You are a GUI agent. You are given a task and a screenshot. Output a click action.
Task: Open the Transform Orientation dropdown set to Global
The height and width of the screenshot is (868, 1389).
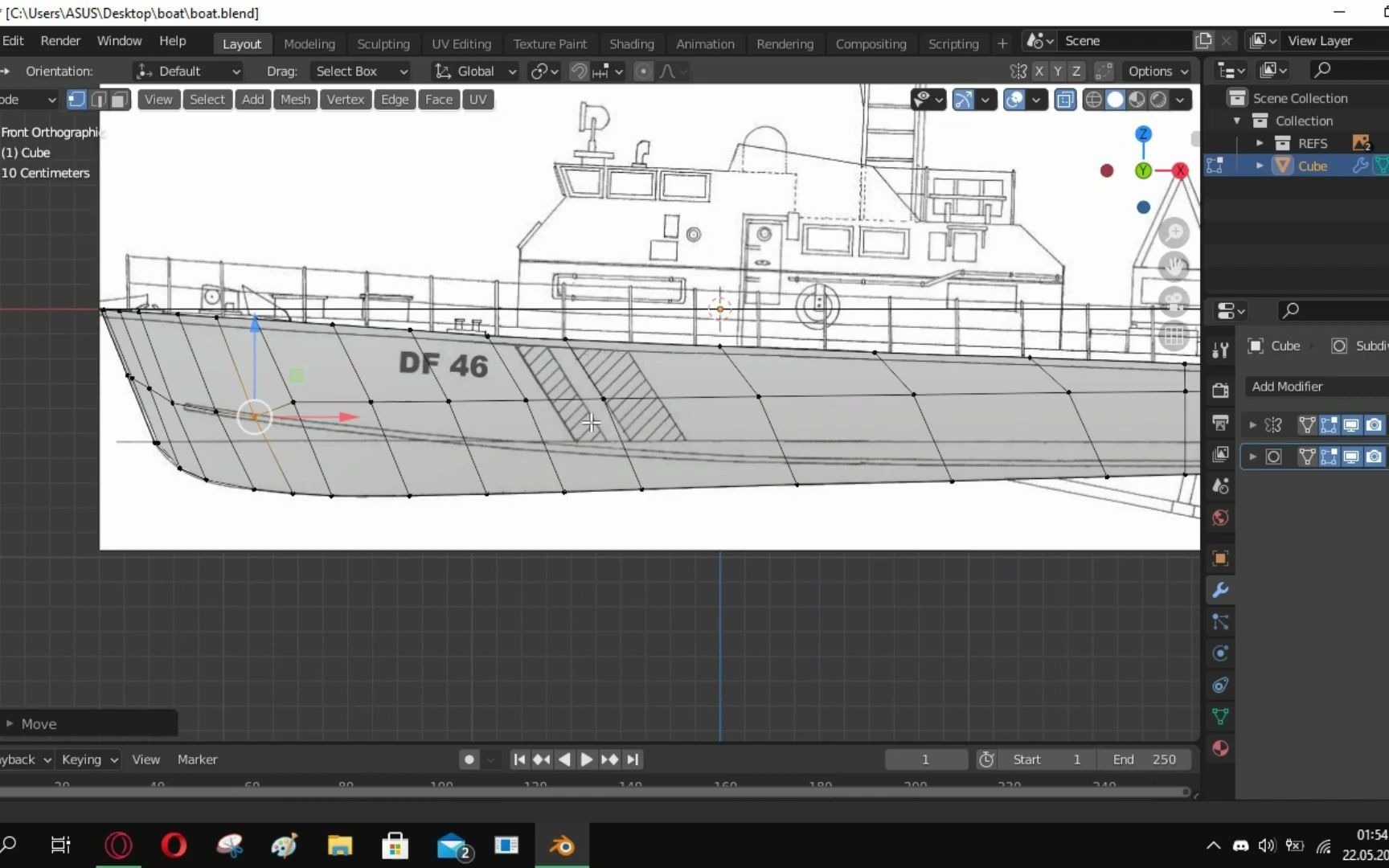474,71
